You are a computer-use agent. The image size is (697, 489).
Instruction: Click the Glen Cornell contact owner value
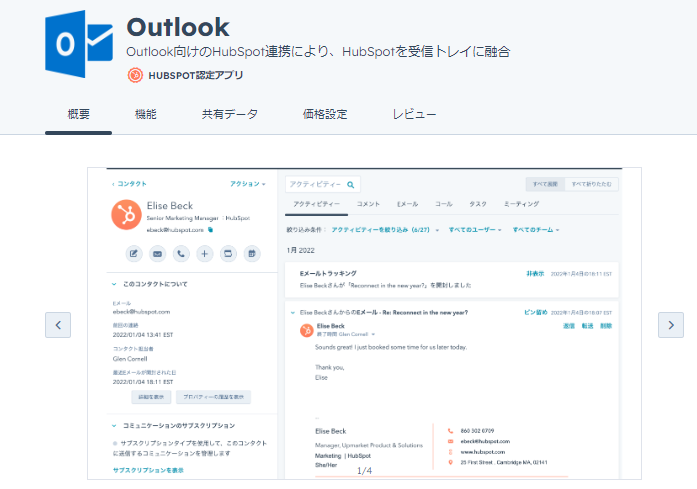click(x=130, y=359)
